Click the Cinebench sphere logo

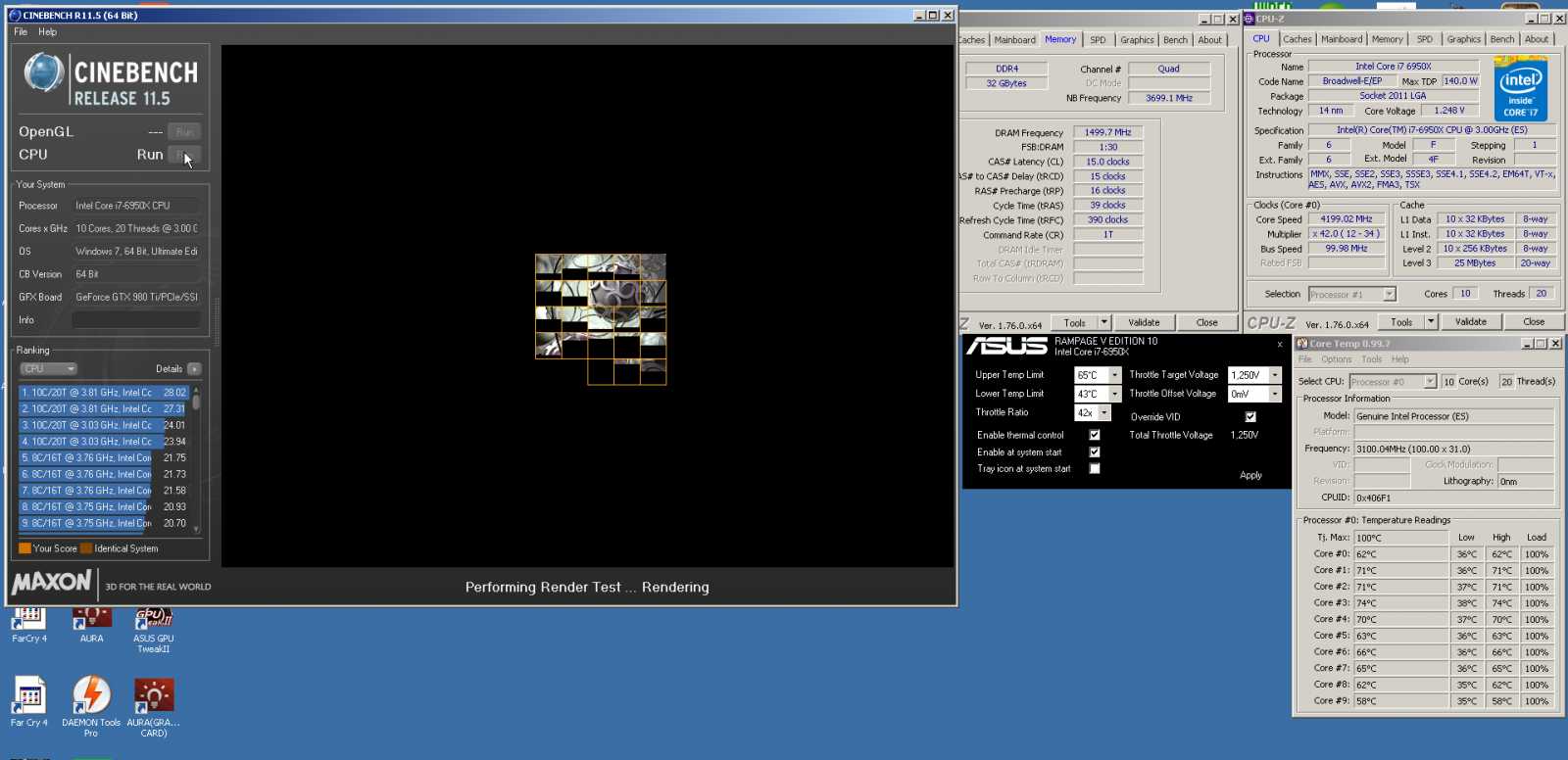pyautogui.click(x=44, y=72)
